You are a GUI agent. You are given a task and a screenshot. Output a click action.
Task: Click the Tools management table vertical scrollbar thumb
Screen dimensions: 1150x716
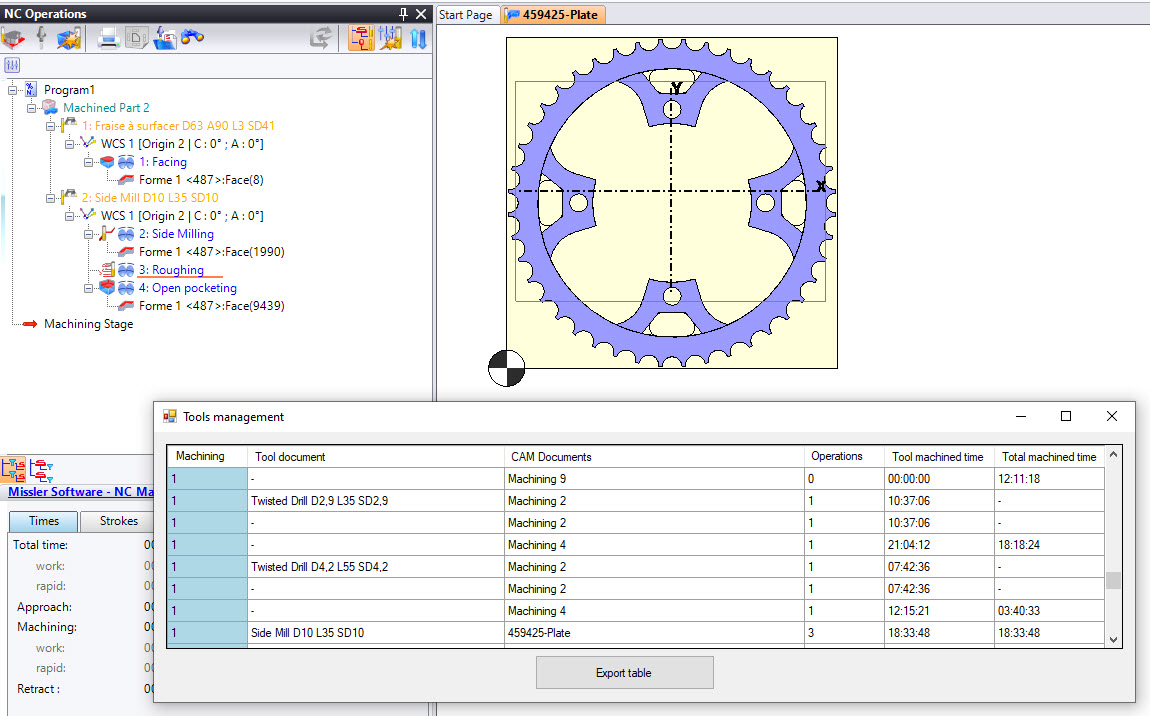[1113, 580]
